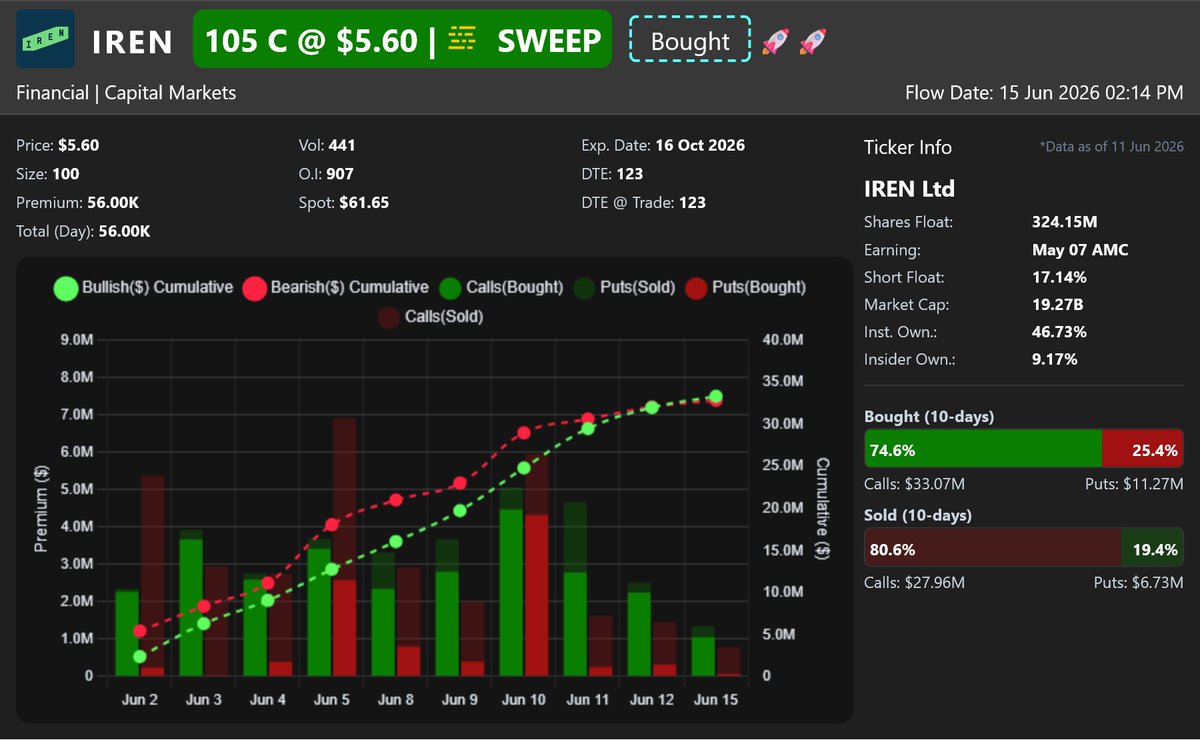Click the DTE @ Trade 123 value
Image resolution: width=1200 pixels, height=740 pixels.
(x=691, y=202)
